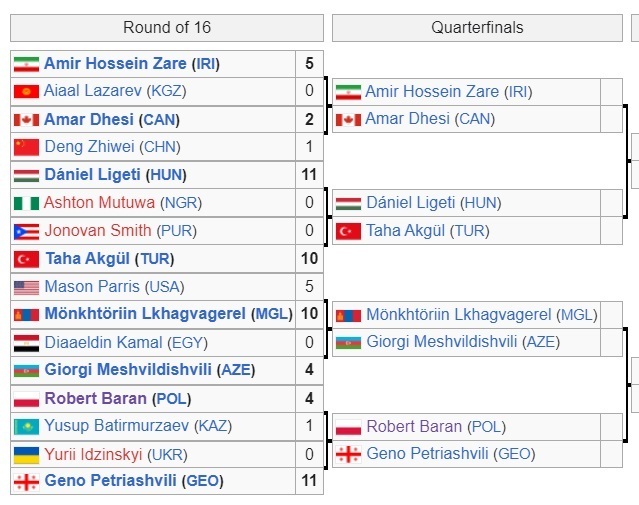Click the Egypt flag next to Diaaeldin Kamal
639x505 pixels.
(26, 343)
